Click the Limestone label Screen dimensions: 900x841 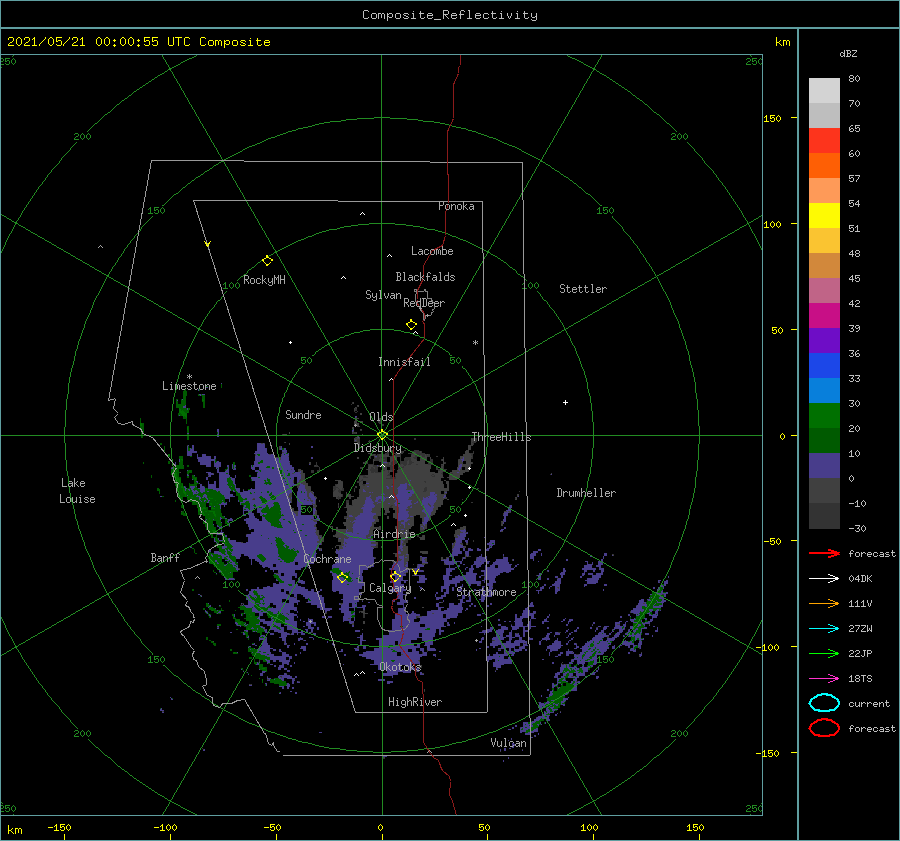189,386
